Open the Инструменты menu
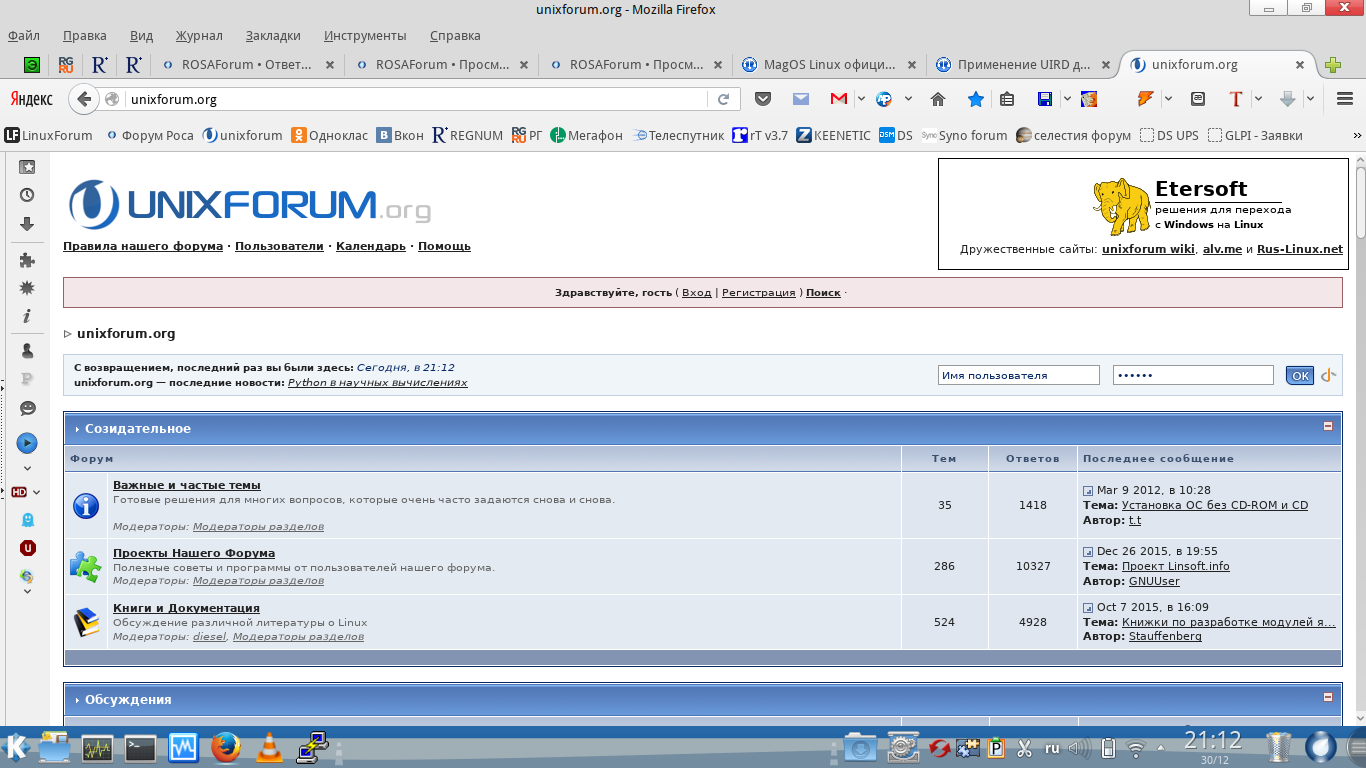This screenshot has width=1366, height=768. click(365, 35)
